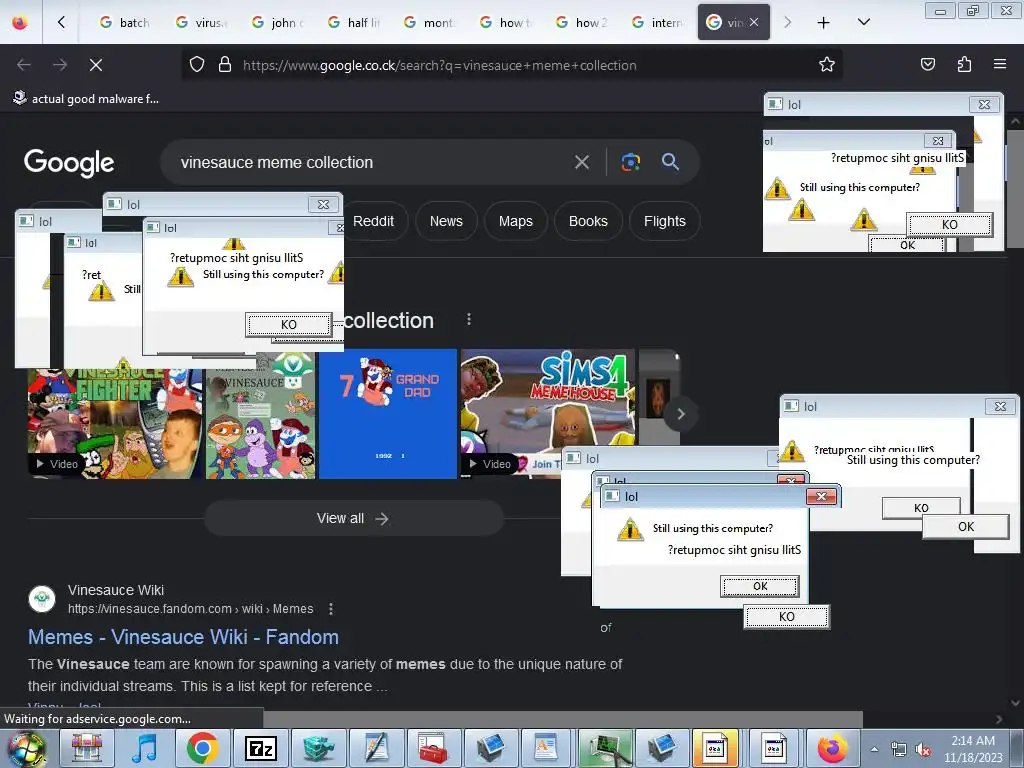This screenshot has width=1024, height=768.
Task: Submit search with magnifier icon
Action: tap(670, 162)
